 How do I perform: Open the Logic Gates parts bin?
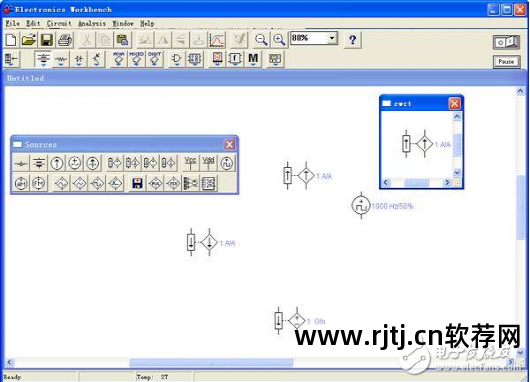click(176, 59)
